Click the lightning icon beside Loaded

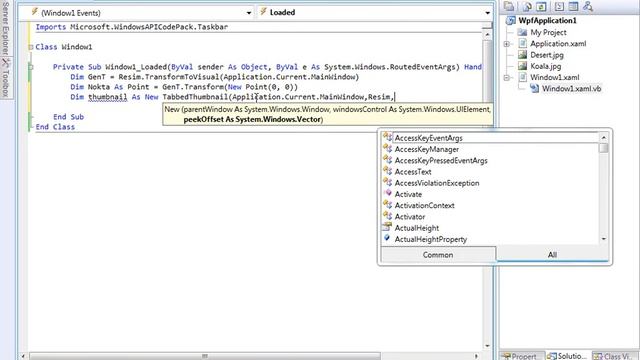(263, 12)
